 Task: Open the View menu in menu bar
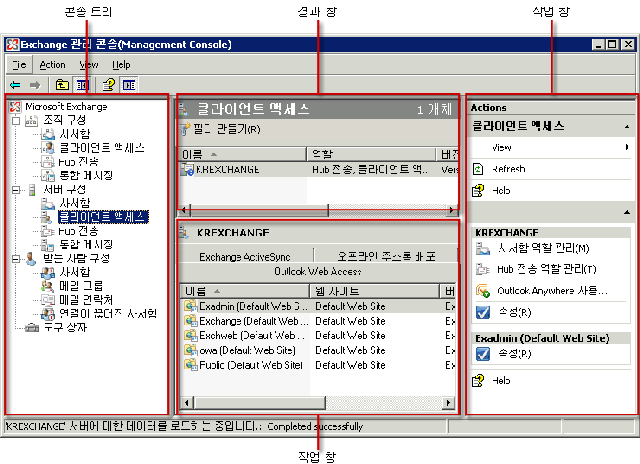pyautogui.click(x=89, y=64)
